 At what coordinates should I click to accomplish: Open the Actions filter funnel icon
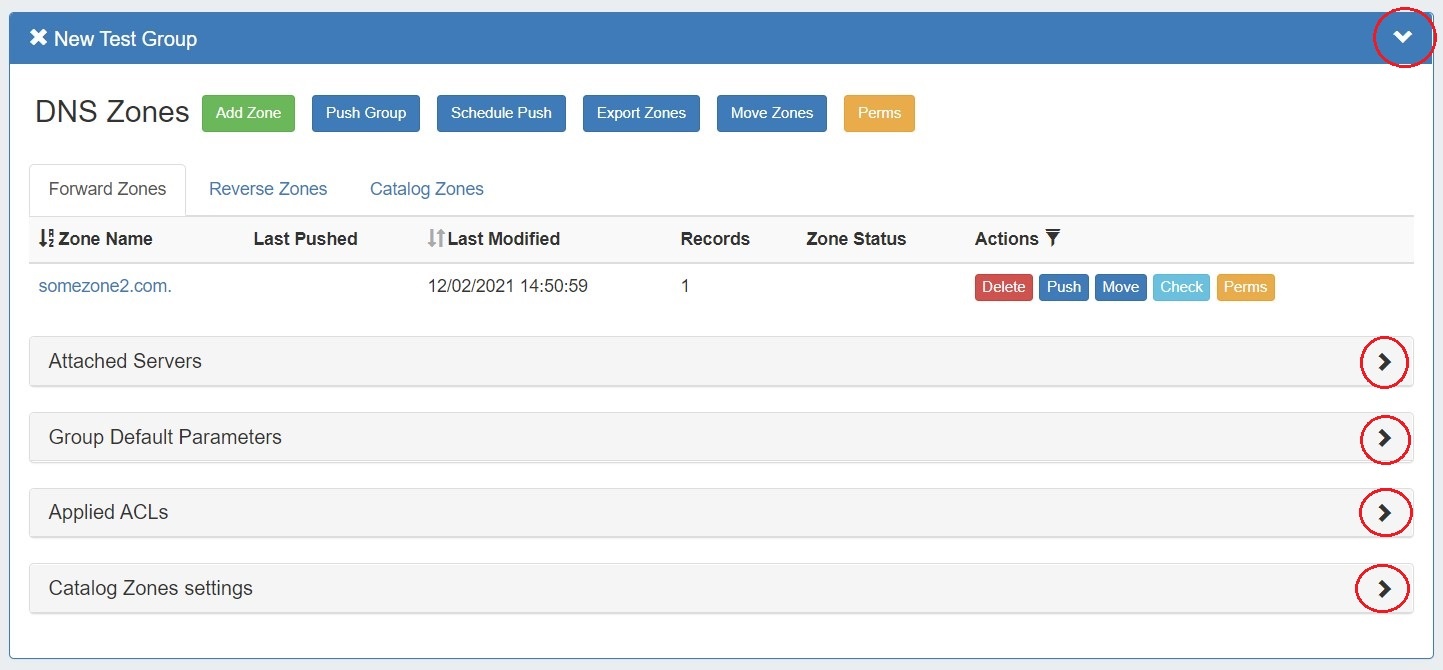(x=1053, y=238)
